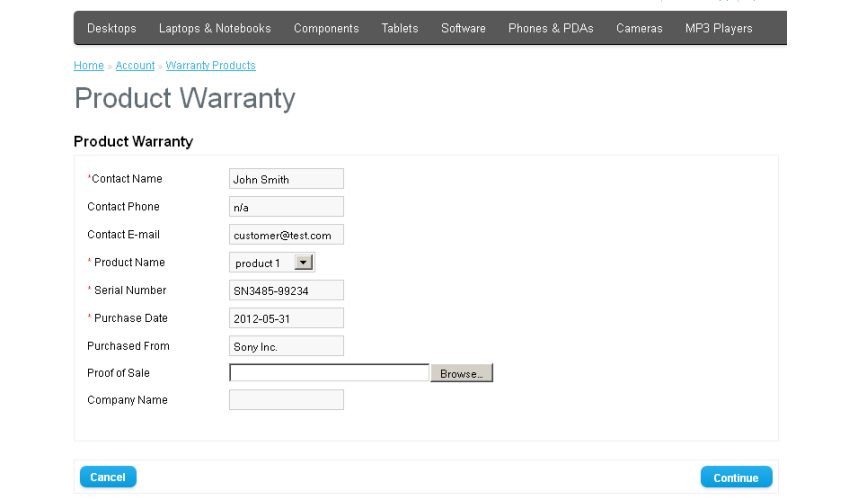This screenshot has width=850, height=500.
Task: Open the Laptops & Notebooks menu
Action: coord(215,28)
